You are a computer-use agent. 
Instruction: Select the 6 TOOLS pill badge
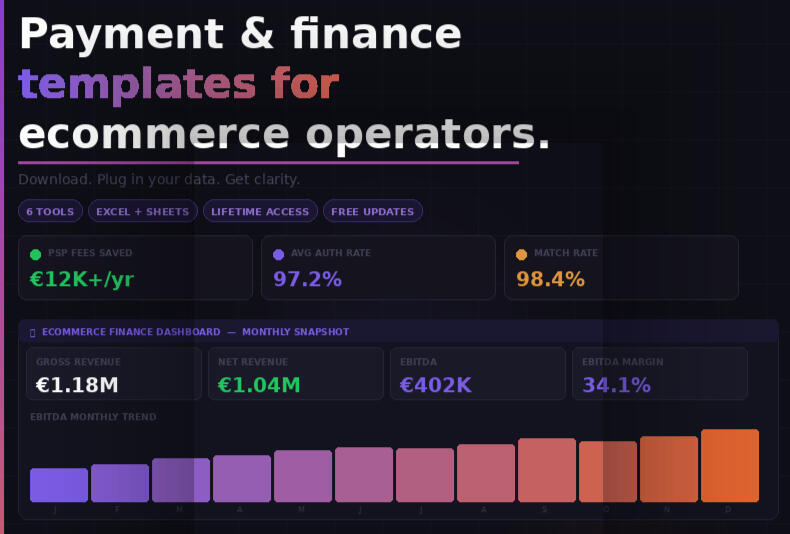pos(50,211)
